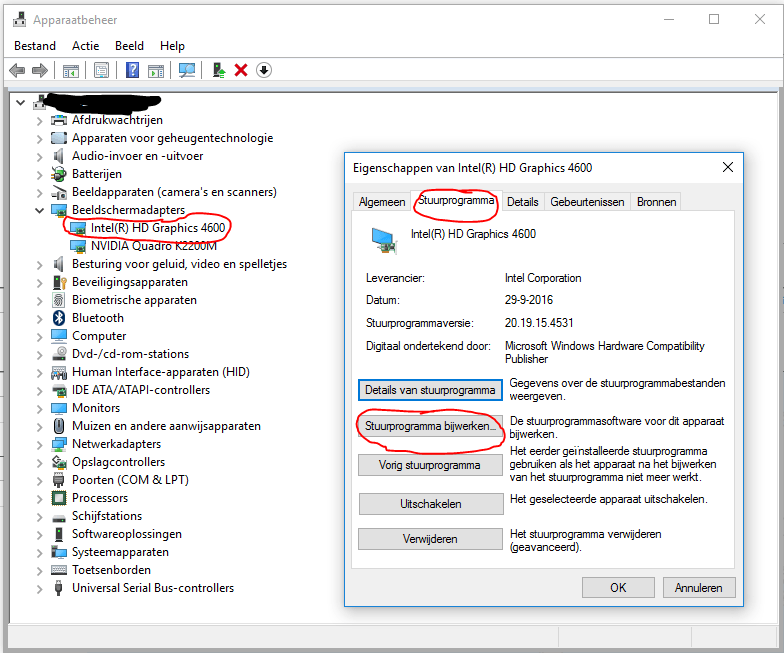Image resolution: width=784 pixels, height=653 pixels.
Task: Click Details van stuurprogramma button
Action: tap(430, 390)
